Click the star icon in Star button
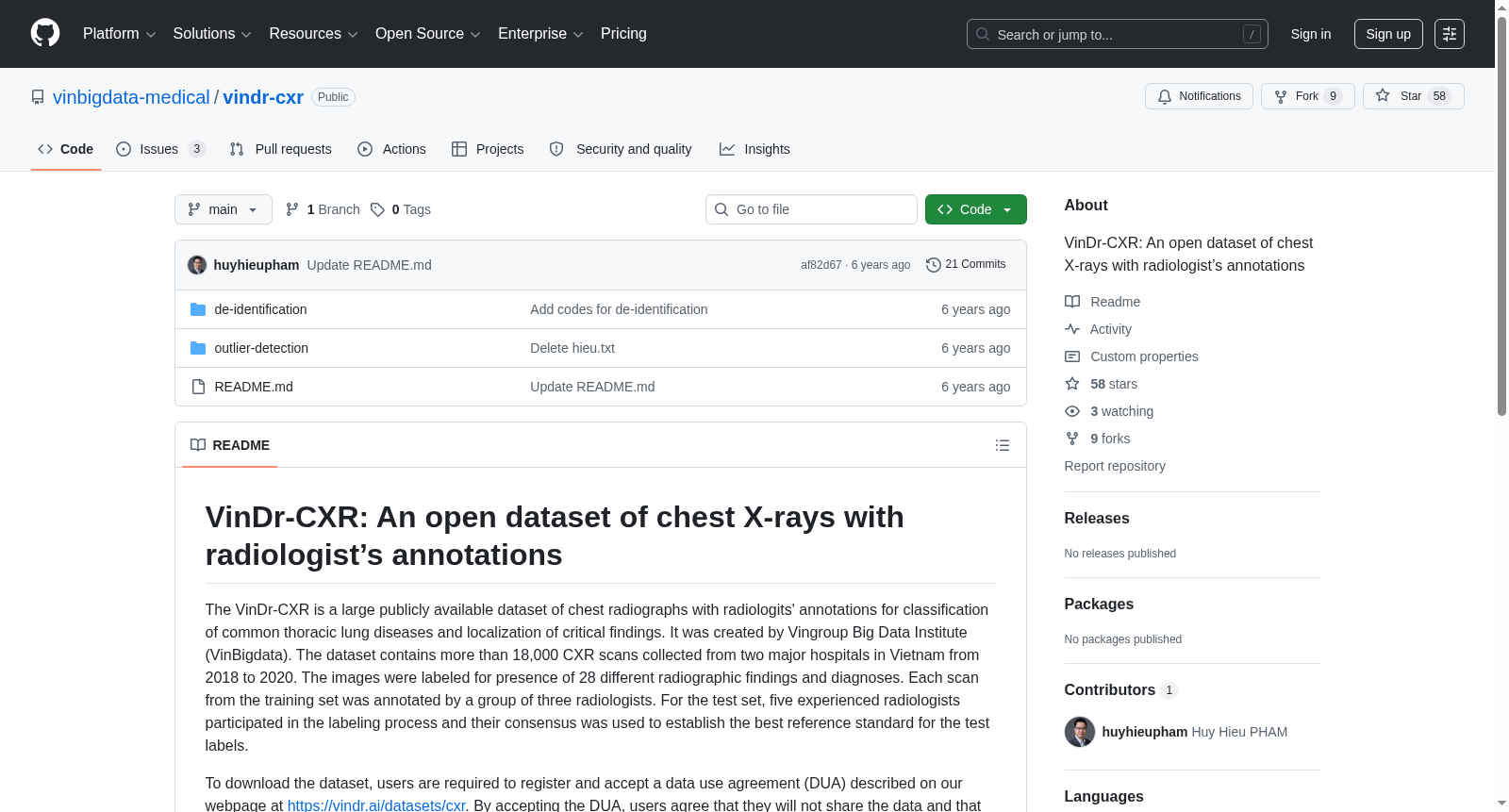Screen dimensions: 1509x812 1383,95
